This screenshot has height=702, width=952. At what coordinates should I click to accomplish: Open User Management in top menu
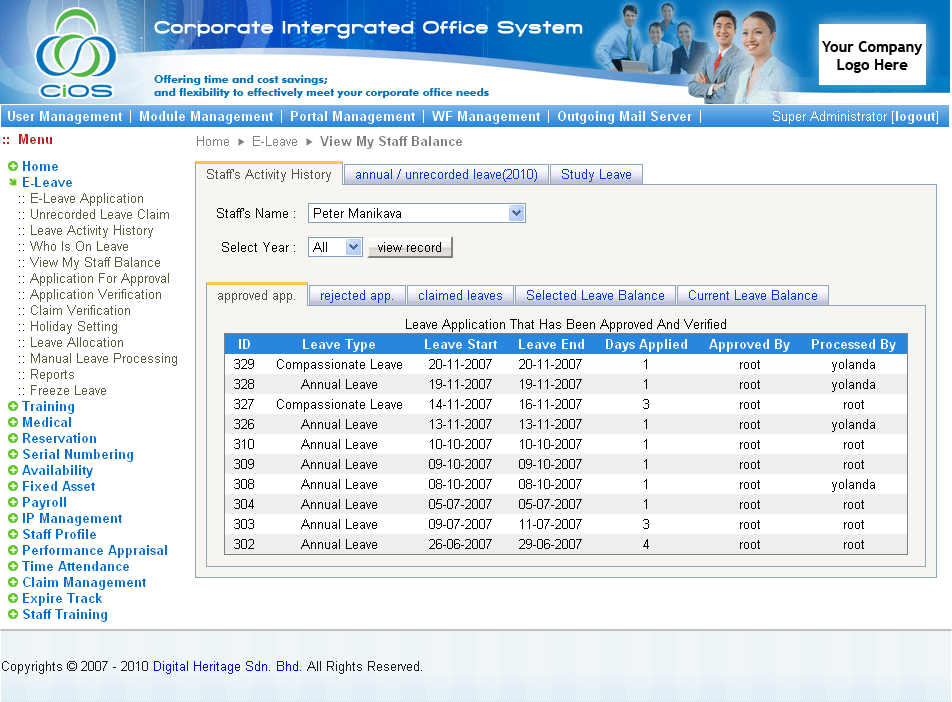click(65, 117)
